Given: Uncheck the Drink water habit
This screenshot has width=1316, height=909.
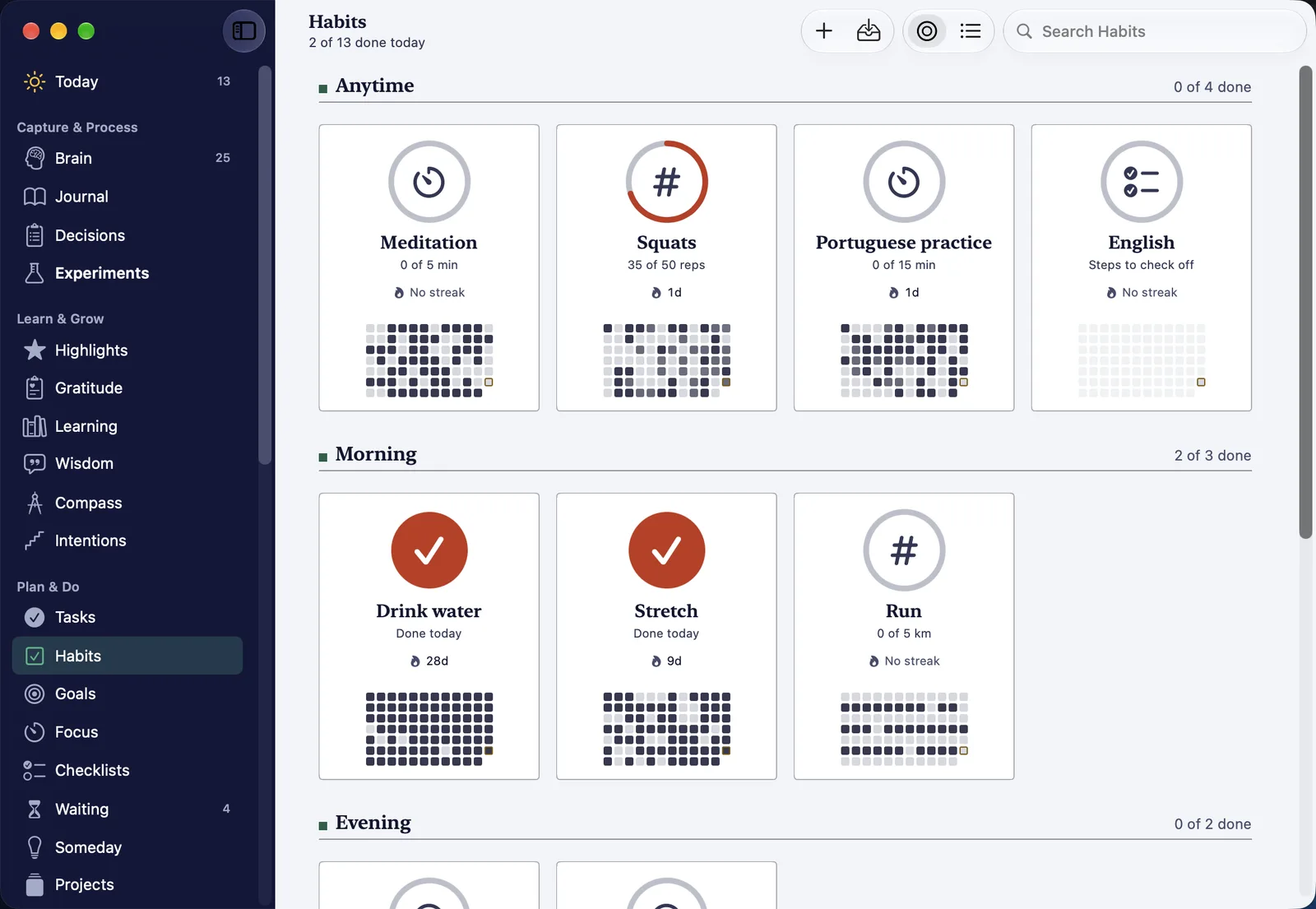Looking at the screenshot, I should (429, 550).
